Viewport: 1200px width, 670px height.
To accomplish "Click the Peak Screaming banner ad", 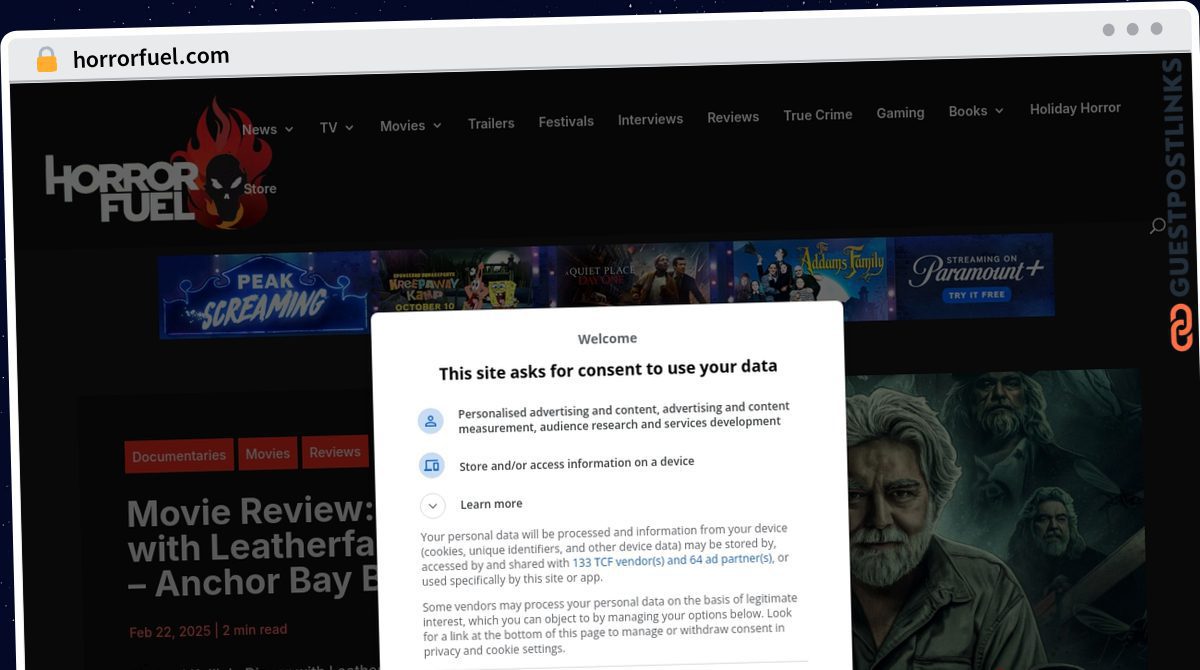I will 265,295.
